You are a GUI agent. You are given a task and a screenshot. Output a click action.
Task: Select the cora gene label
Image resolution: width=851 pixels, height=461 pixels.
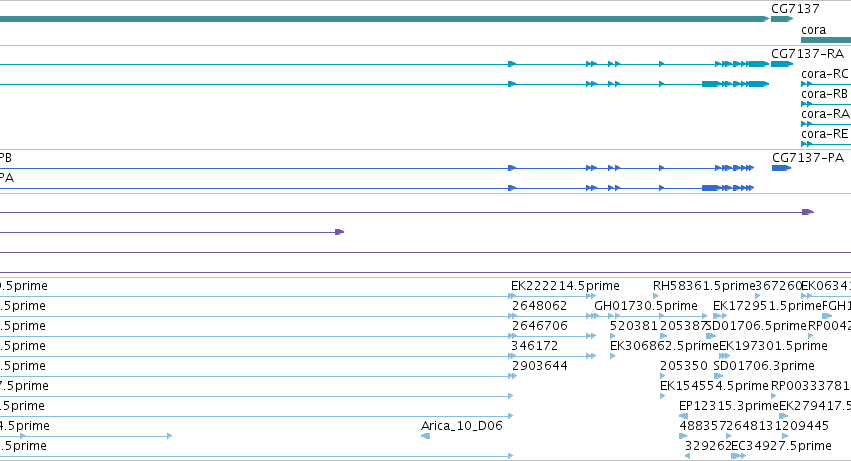pyautogui.click(x=814, y=30)
